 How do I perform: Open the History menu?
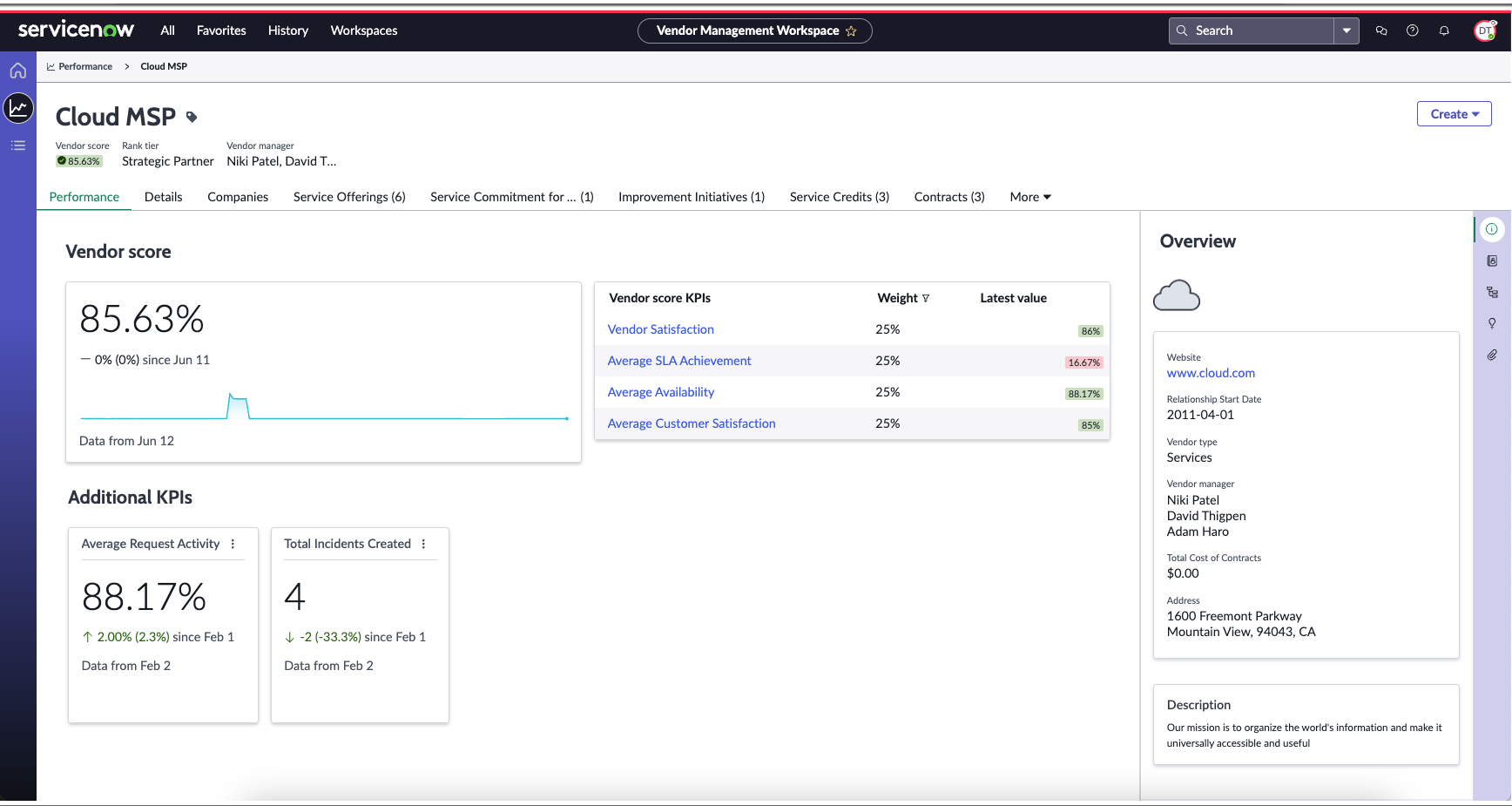(x=288, y=30)
